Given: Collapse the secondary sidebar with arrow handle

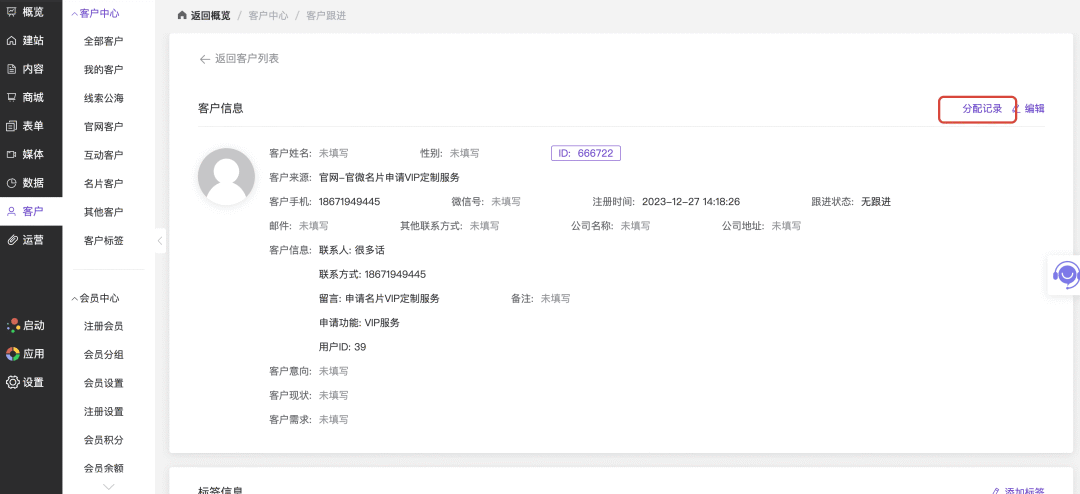Looking at the screenshot, I should pyautogui.click(x=160, y=241).
